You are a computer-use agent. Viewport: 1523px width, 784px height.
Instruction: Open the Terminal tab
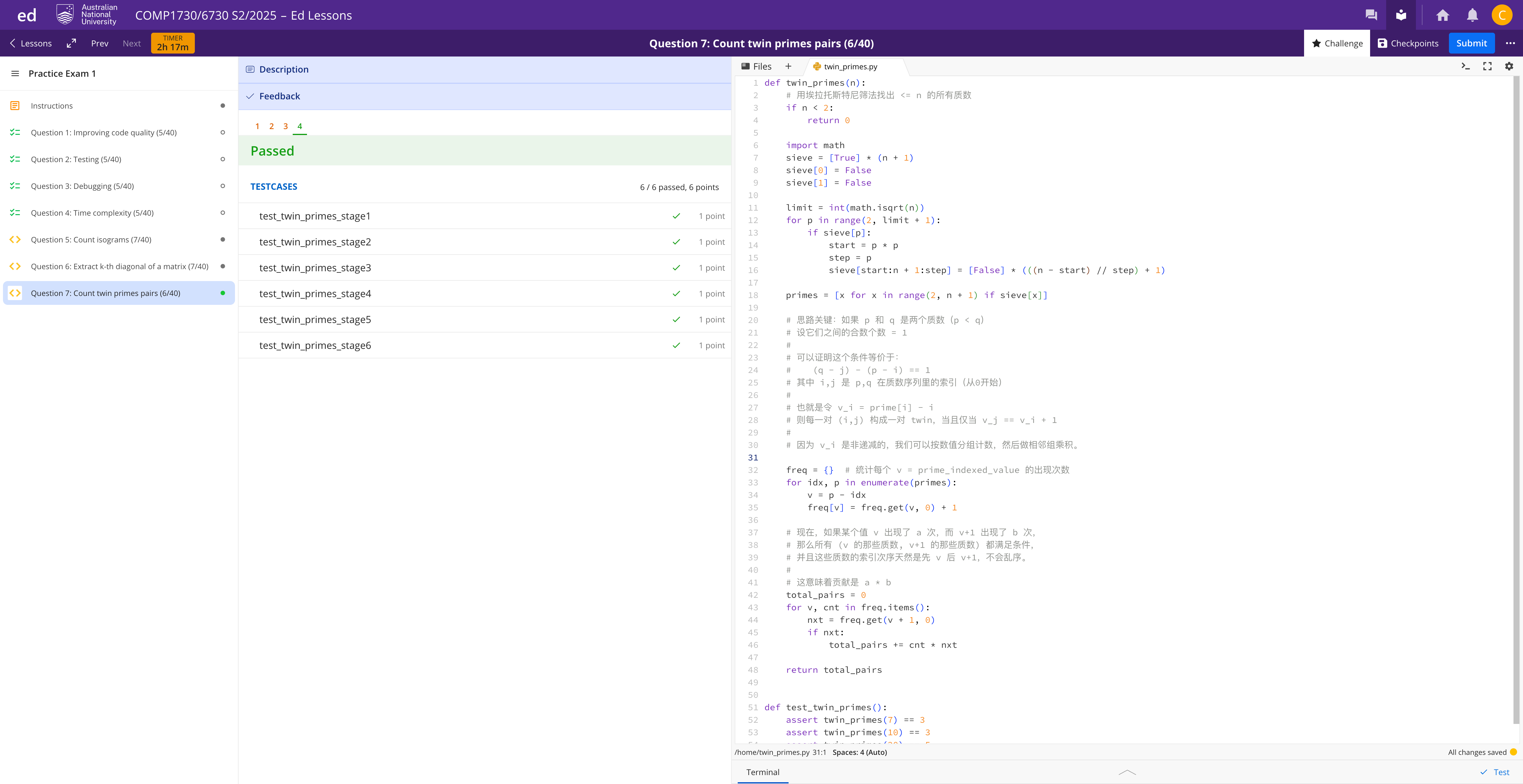point(763,772)
